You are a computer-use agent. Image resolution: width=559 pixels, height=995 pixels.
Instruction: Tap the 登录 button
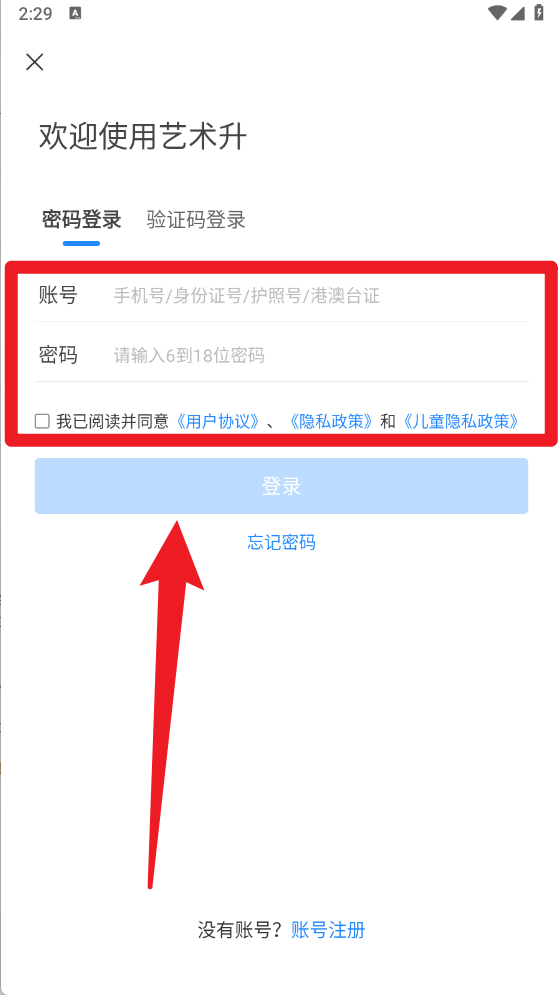[x=281, y=486]
